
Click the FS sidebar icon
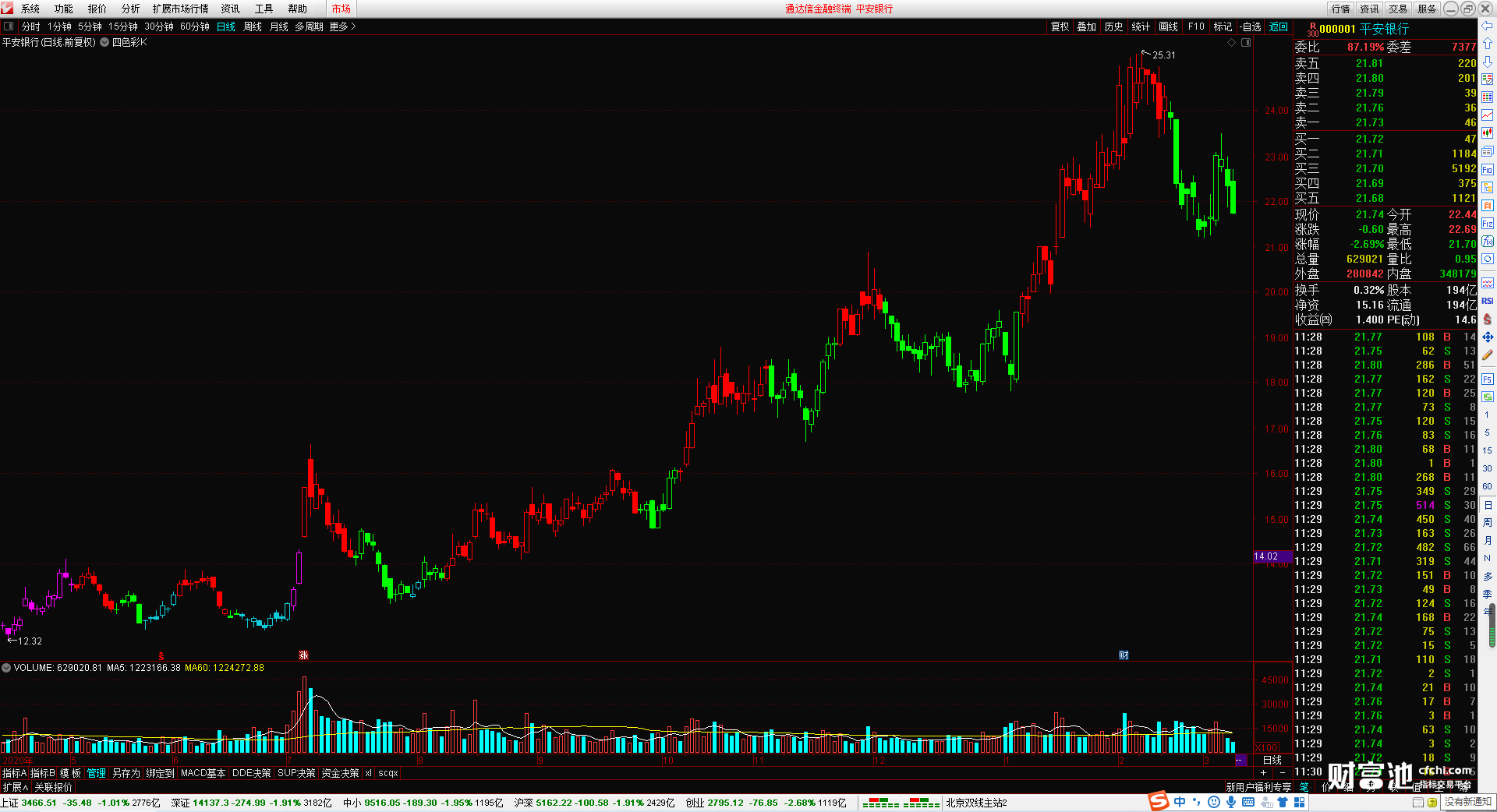tap(1488, 380)
